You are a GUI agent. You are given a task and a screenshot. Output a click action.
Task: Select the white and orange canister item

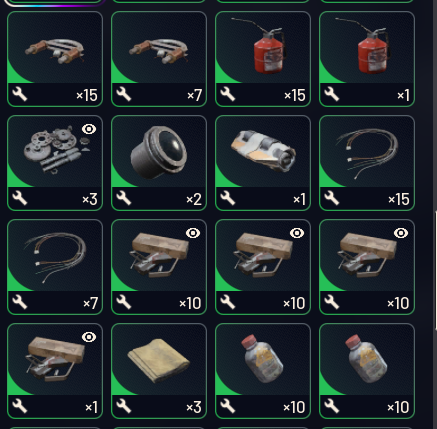coord(263,163)
